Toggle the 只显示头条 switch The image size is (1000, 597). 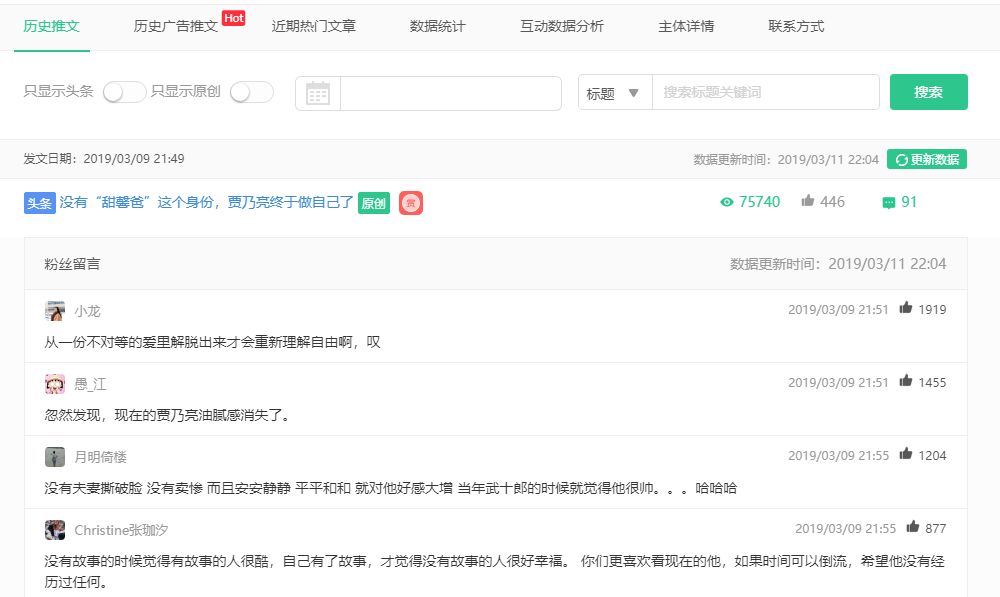click(124, 92)
